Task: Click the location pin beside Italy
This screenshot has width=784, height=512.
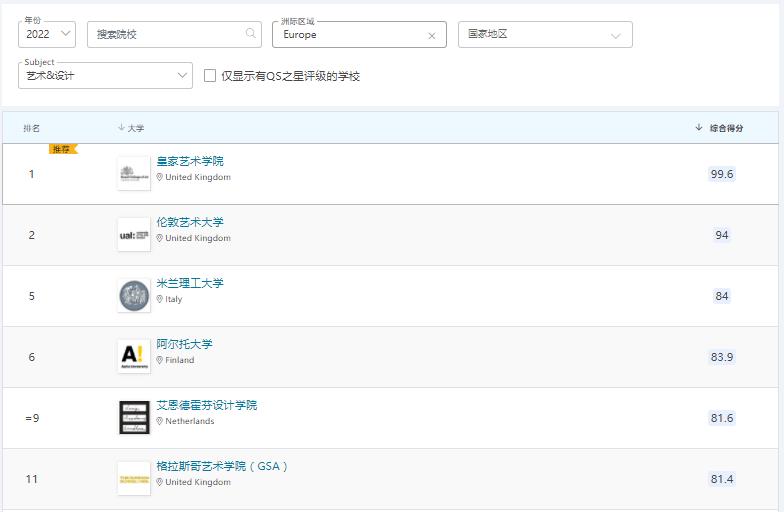Action: (160, 299)
